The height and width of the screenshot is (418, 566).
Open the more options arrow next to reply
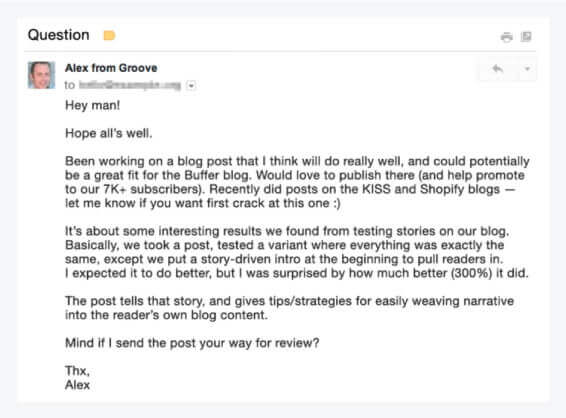[527, 69]
